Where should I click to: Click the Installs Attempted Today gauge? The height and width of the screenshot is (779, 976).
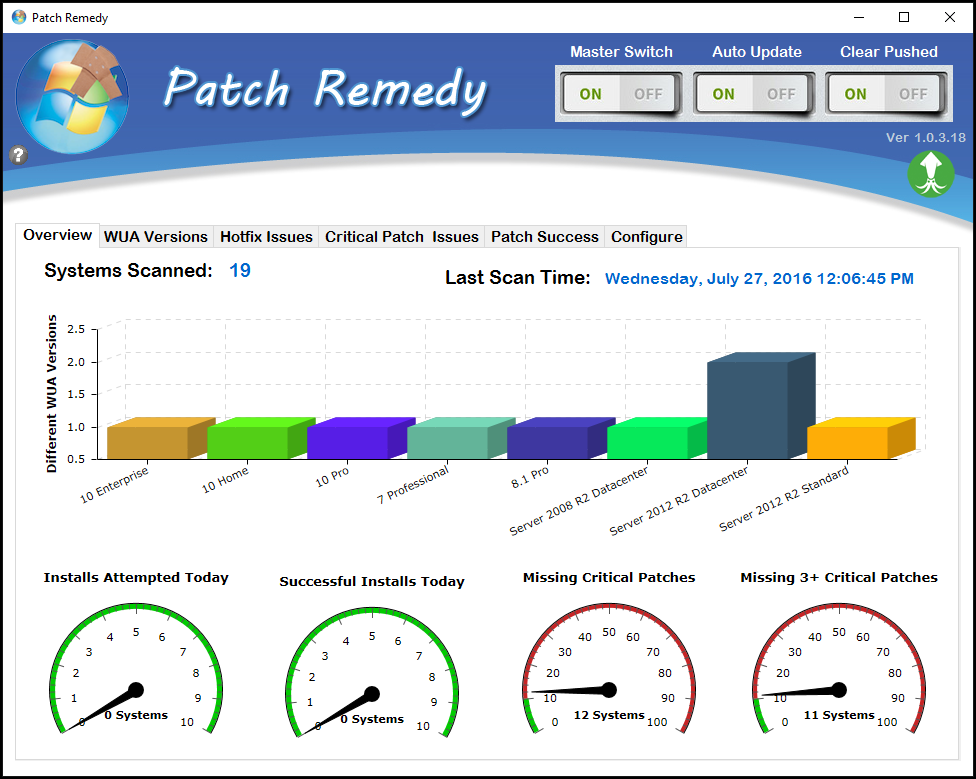[x=136, y=670]
